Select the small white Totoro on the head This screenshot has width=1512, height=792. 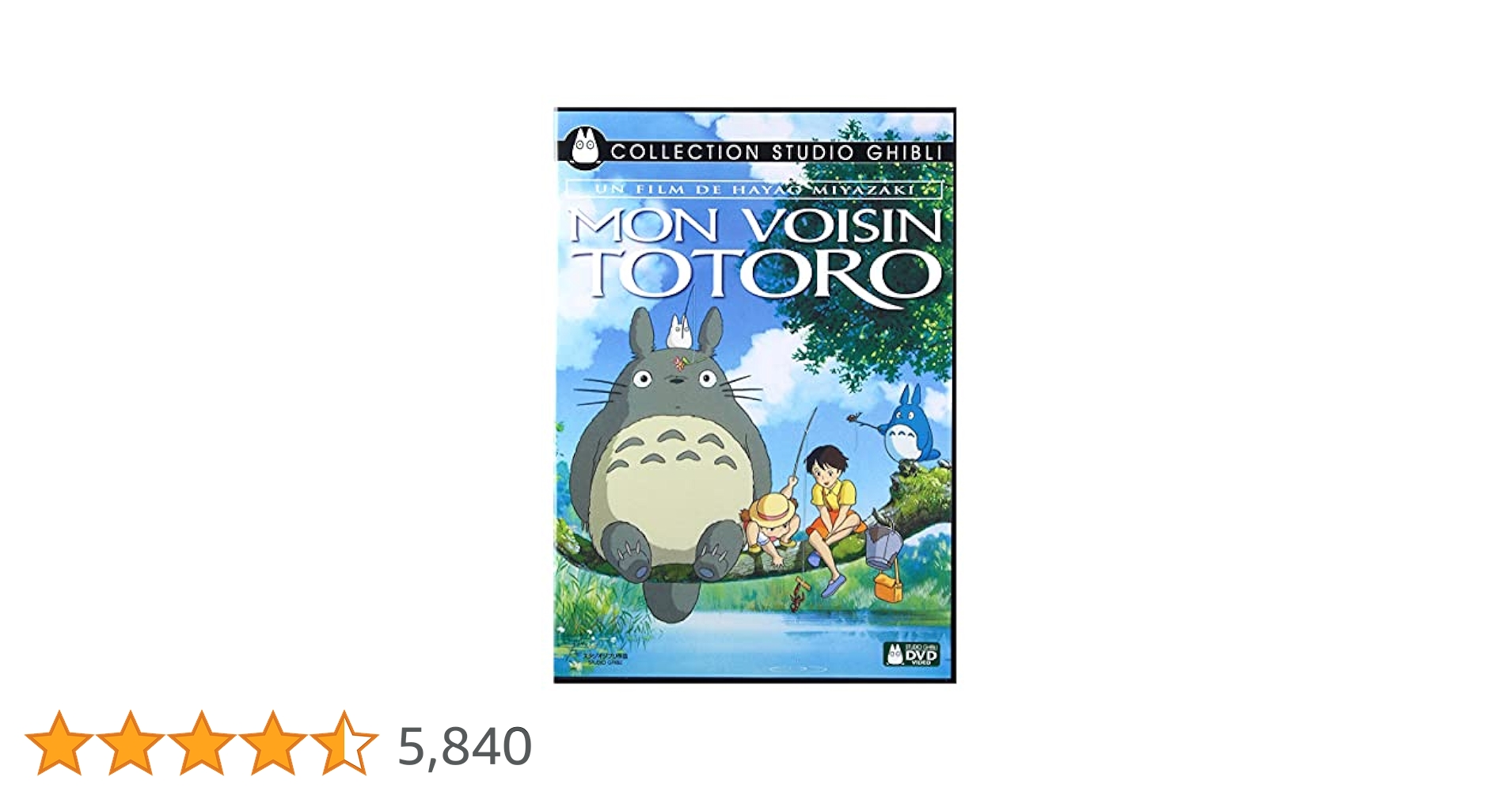(680, 332)
